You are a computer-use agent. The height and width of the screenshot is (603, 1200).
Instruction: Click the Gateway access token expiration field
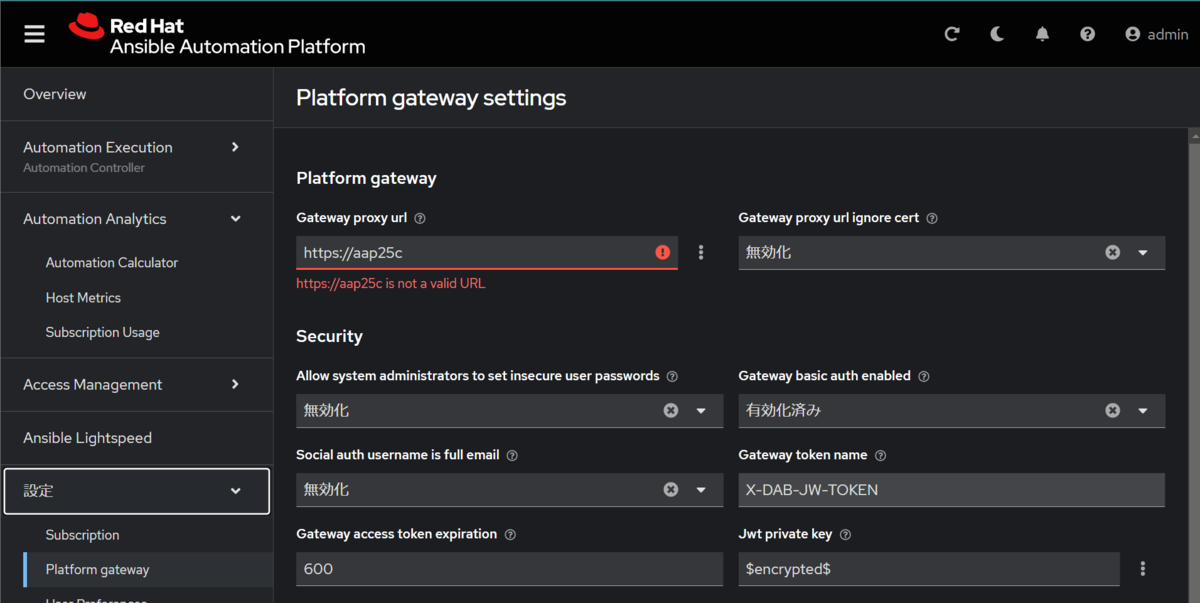pyautogui.click(x=509, y=569)
